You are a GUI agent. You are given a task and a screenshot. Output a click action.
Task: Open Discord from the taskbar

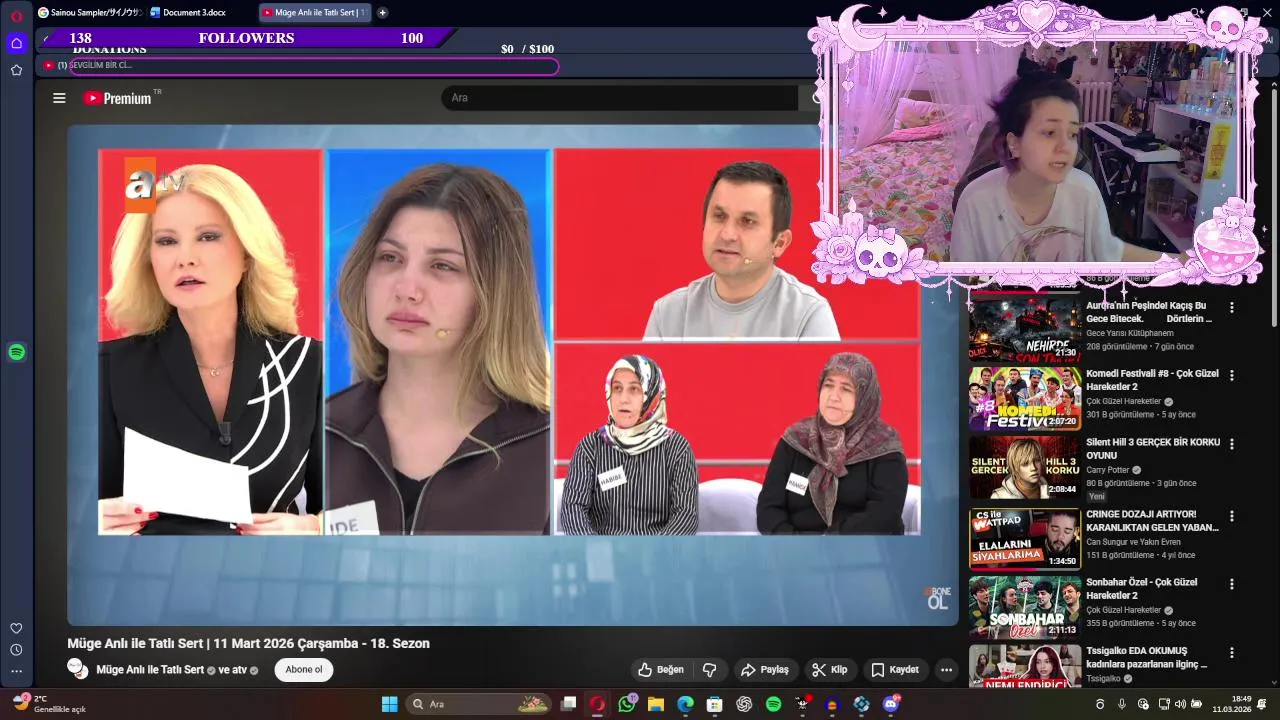coord(890,704)
